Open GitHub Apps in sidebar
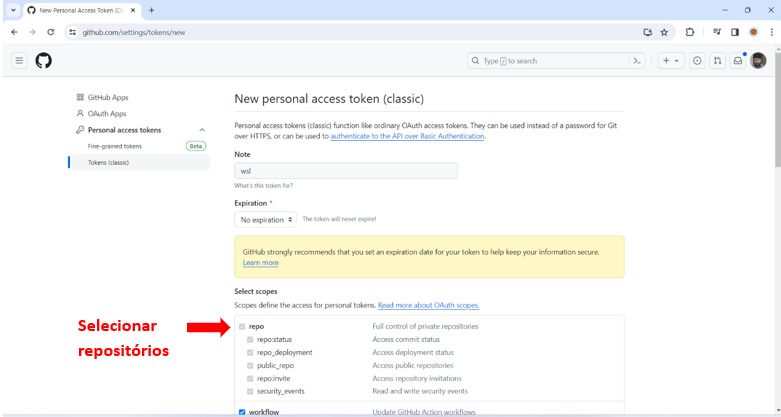The width and height of the screenshot is (781, 417). click(x=103, y=97)
